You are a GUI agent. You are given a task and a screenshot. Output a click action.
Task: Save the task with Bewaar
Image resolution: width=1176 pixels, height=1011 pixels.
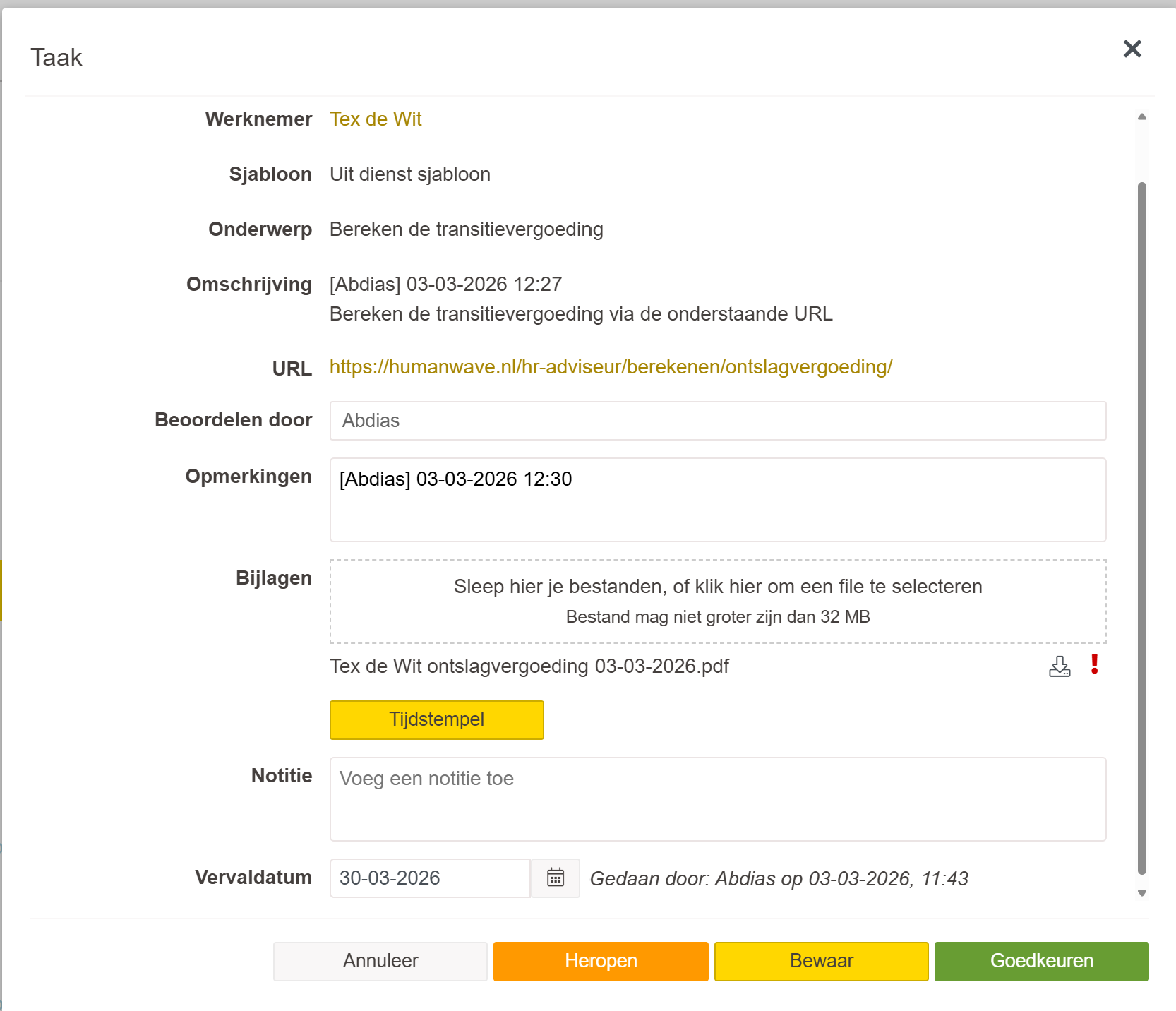click(x=821, y=961)
